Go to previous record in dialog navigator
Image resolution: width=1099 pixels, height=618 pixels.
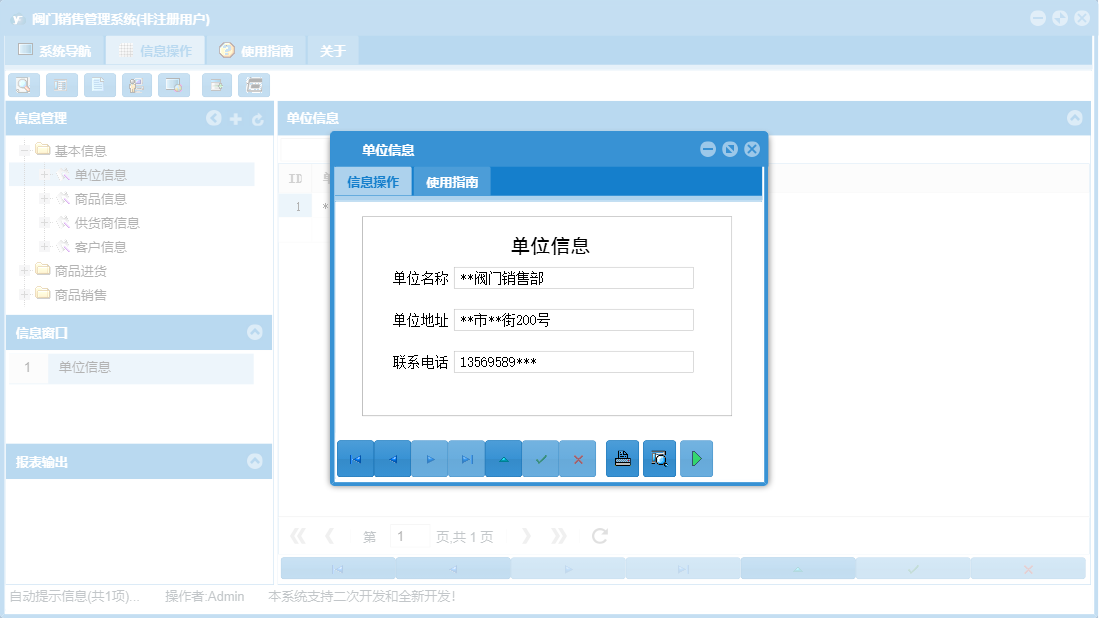coord(392,458)
